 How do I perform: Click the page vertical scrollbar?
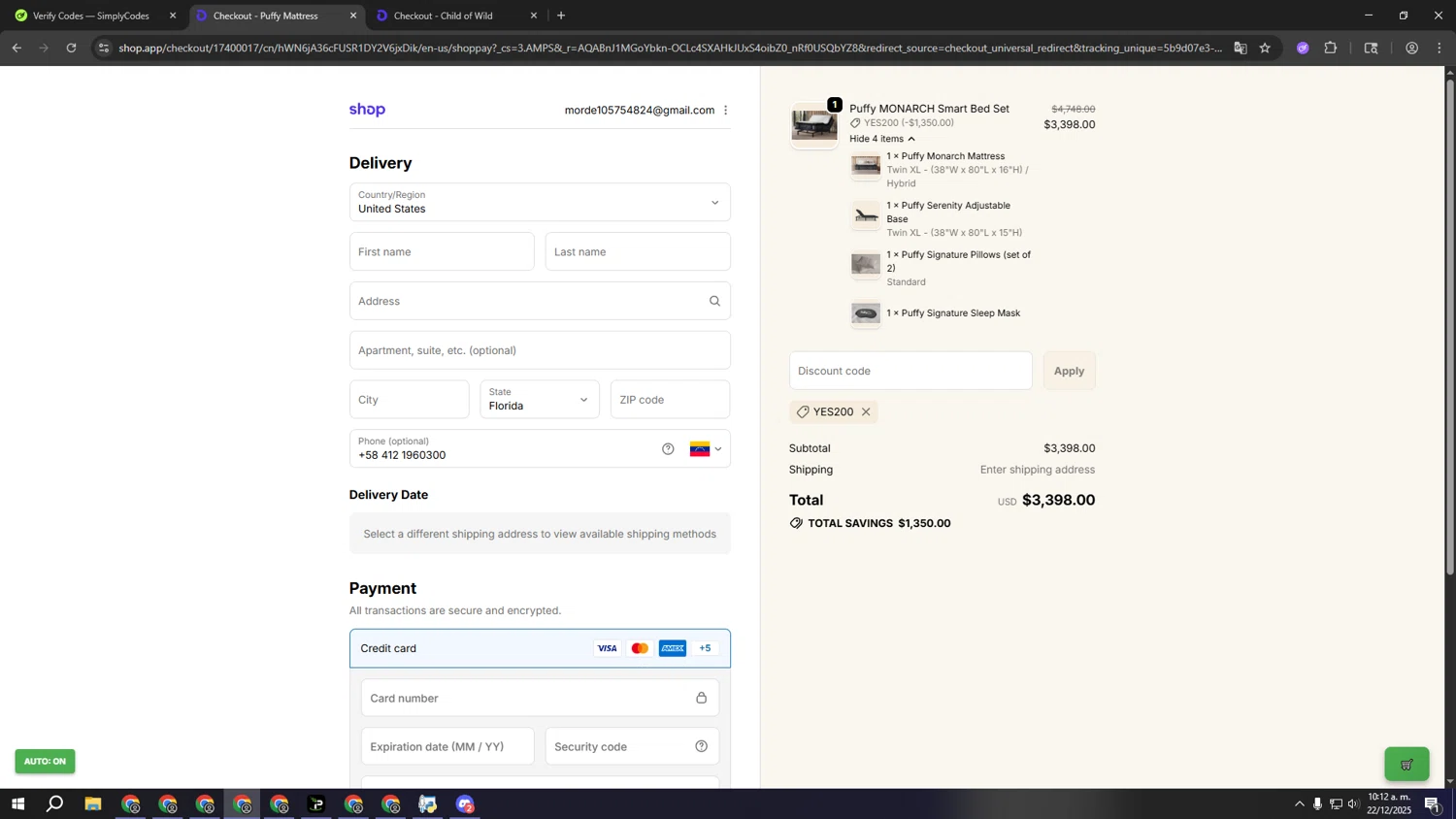1450,327
